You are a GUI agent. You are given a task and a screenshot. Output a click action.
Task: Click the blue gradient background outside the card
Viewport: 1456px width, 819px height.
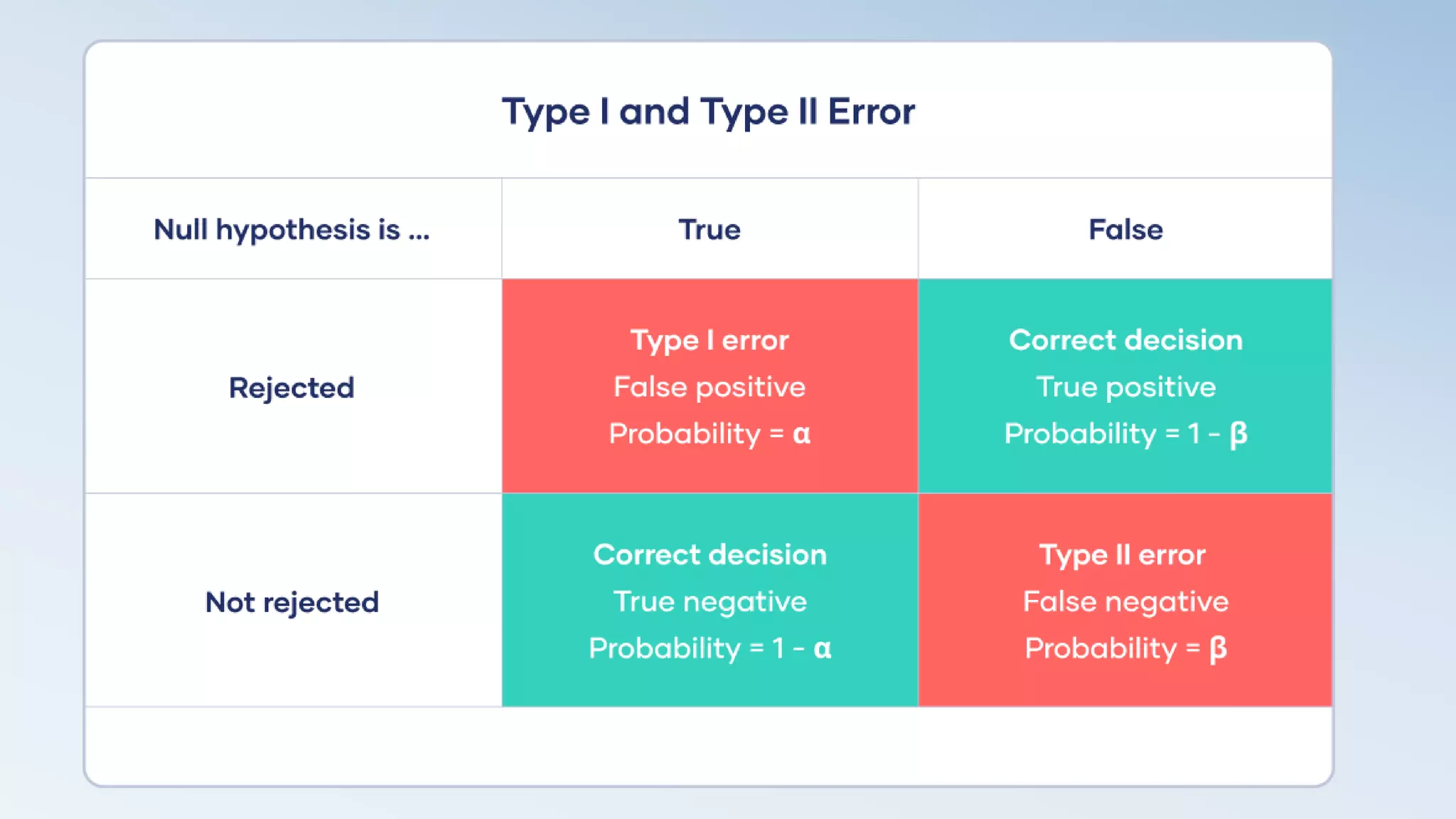point(1393,427)
